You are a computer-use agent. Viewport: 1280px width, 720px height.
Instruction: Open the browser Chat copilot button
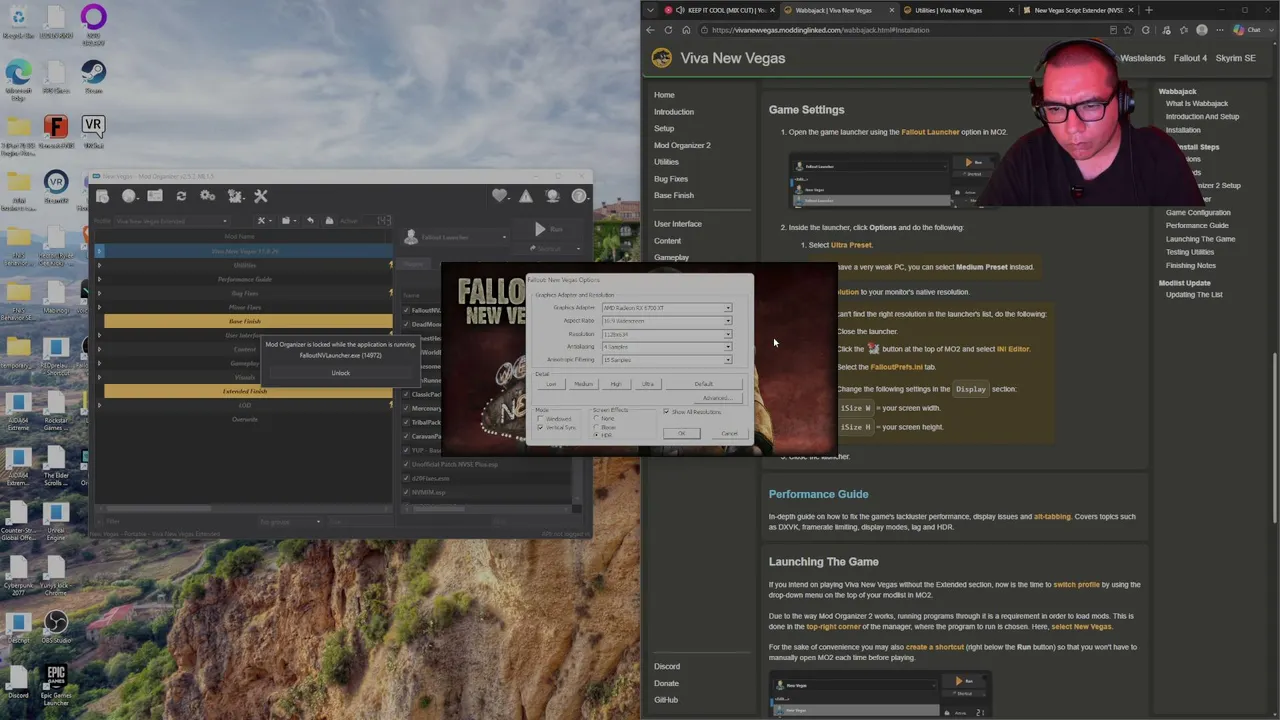(1249, 30)
